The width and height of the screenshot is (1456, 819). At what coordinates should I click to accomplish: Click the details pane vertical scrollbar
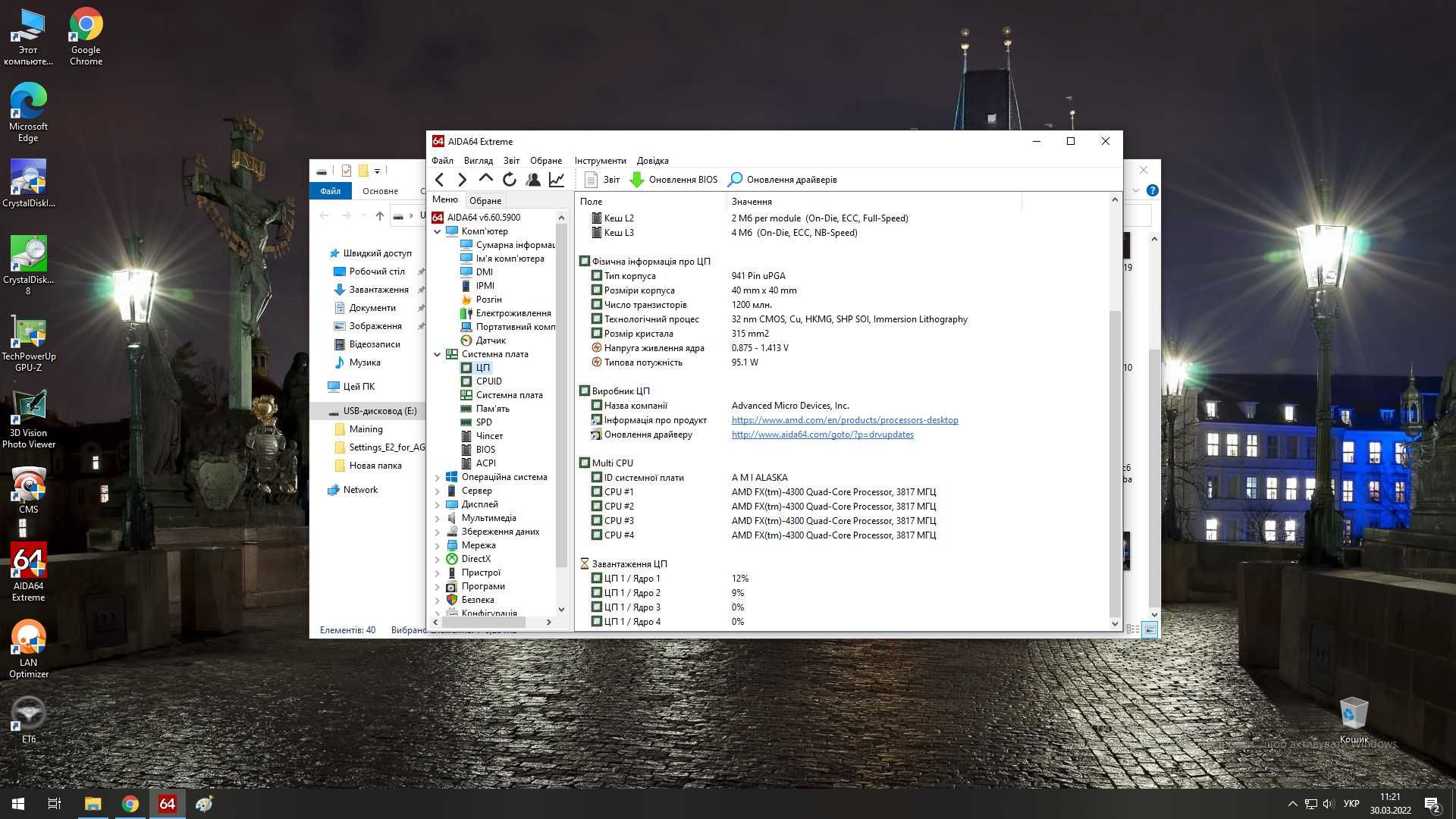pos(1115,463)
